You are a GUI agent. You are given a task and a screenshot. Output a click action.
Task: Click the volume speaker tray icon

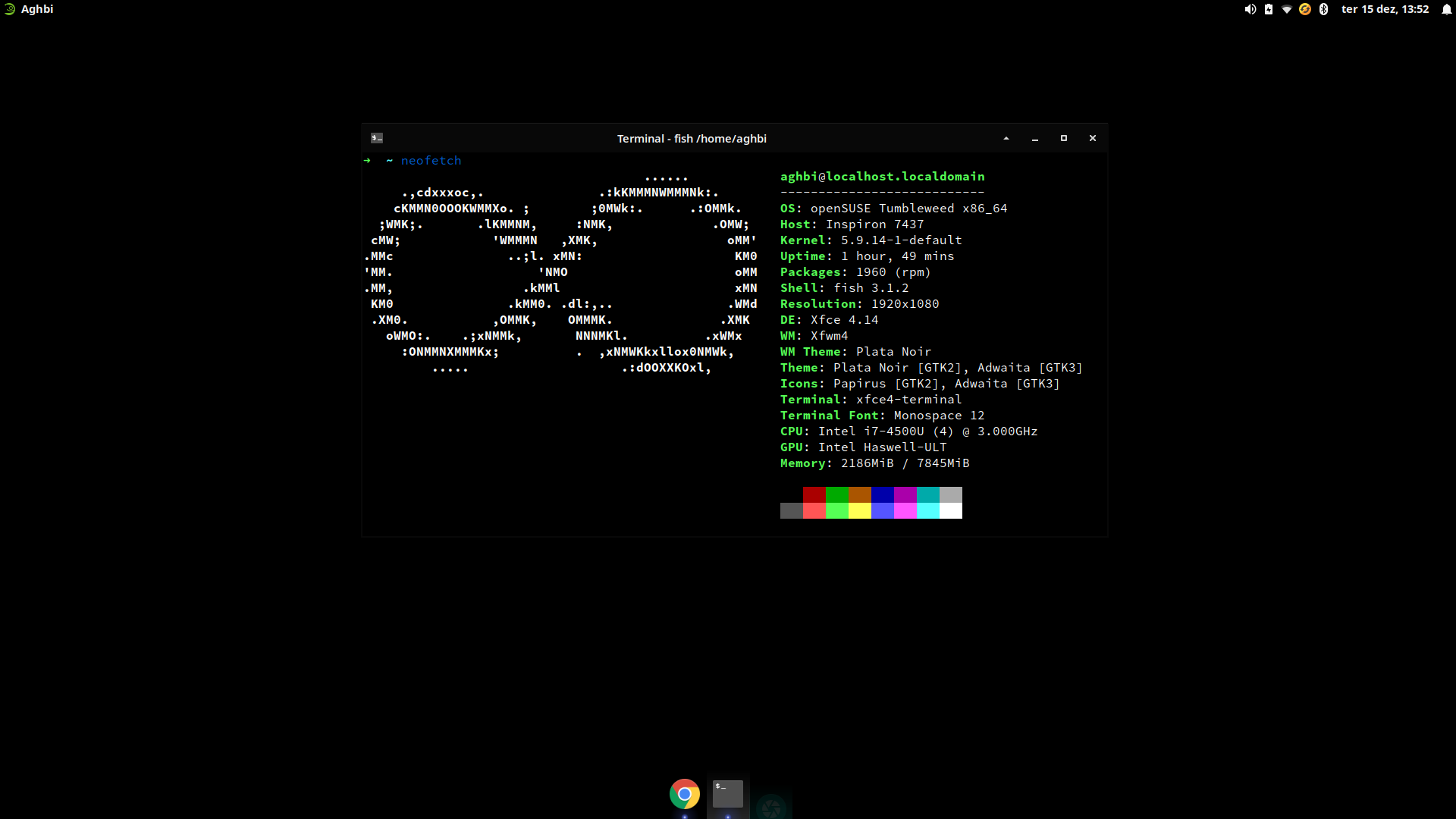click(1250, 9)
